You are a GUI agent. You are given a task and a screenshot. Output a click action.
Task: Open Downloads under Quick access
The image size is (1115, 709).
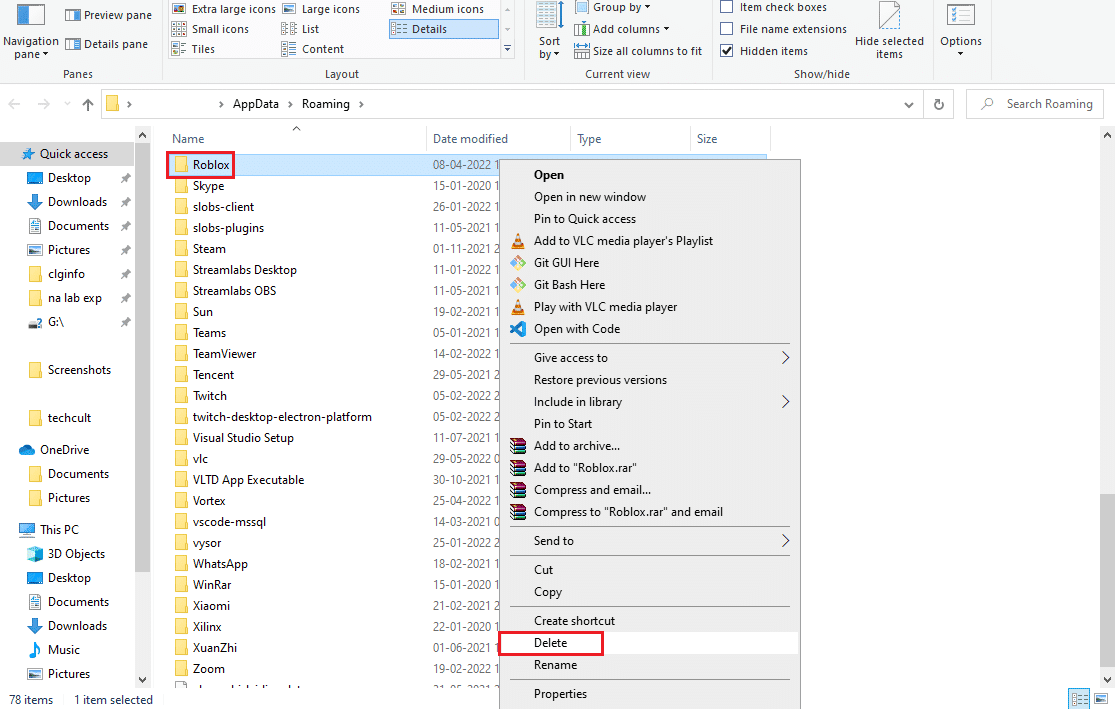coord(77,202)
